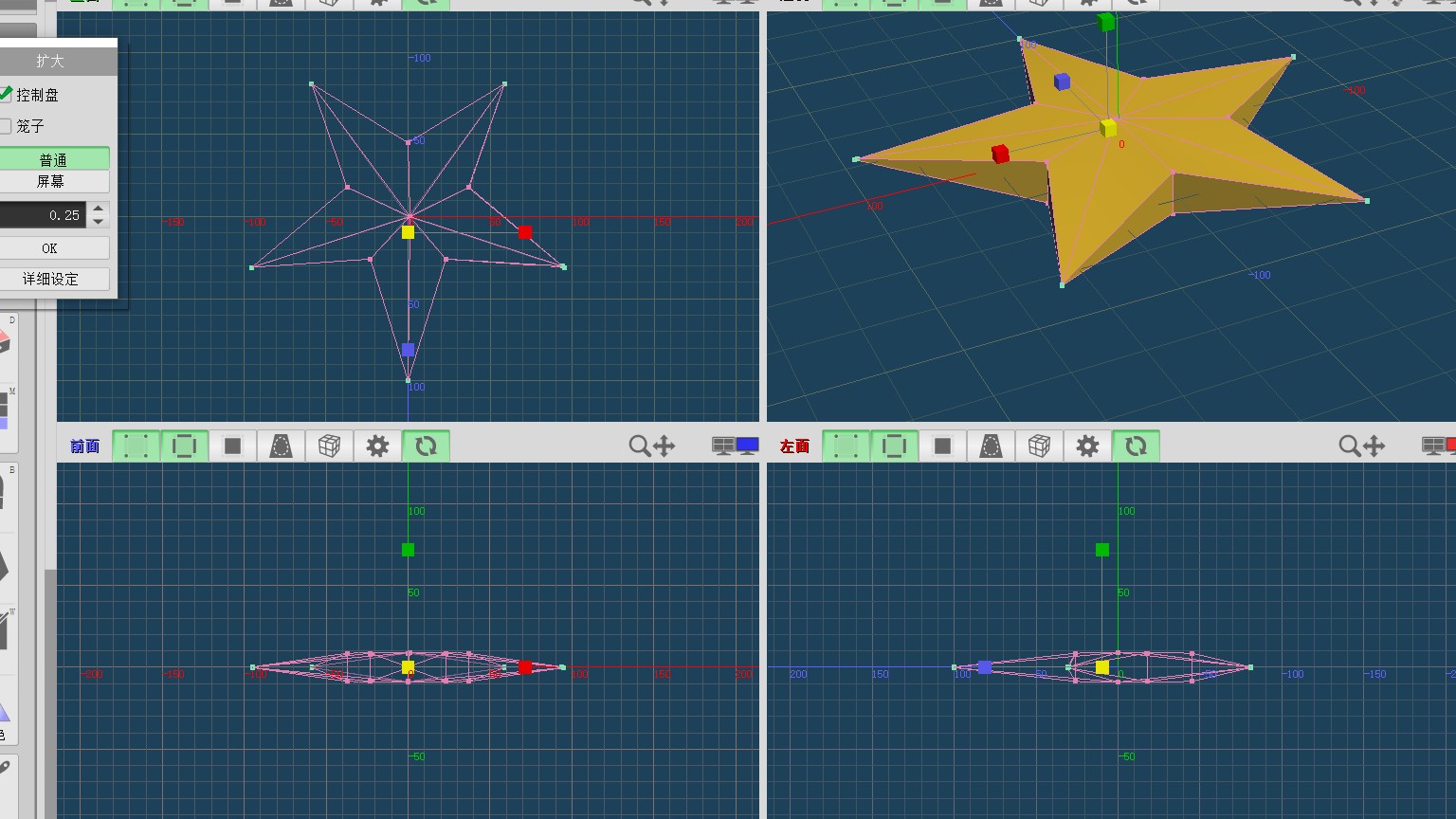
Task: Click the gear settings icon in 前面 viewport toolbar
Action: click(x=377, y=446)
